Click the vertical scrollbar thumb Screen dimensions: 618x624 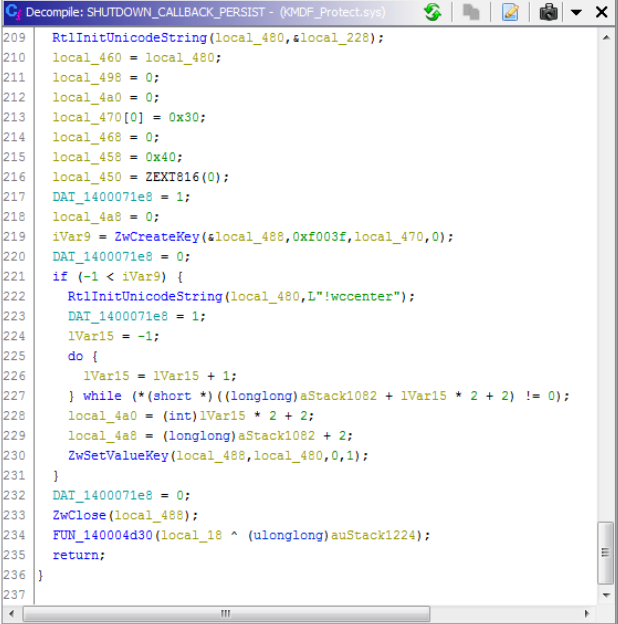[606, 554]
